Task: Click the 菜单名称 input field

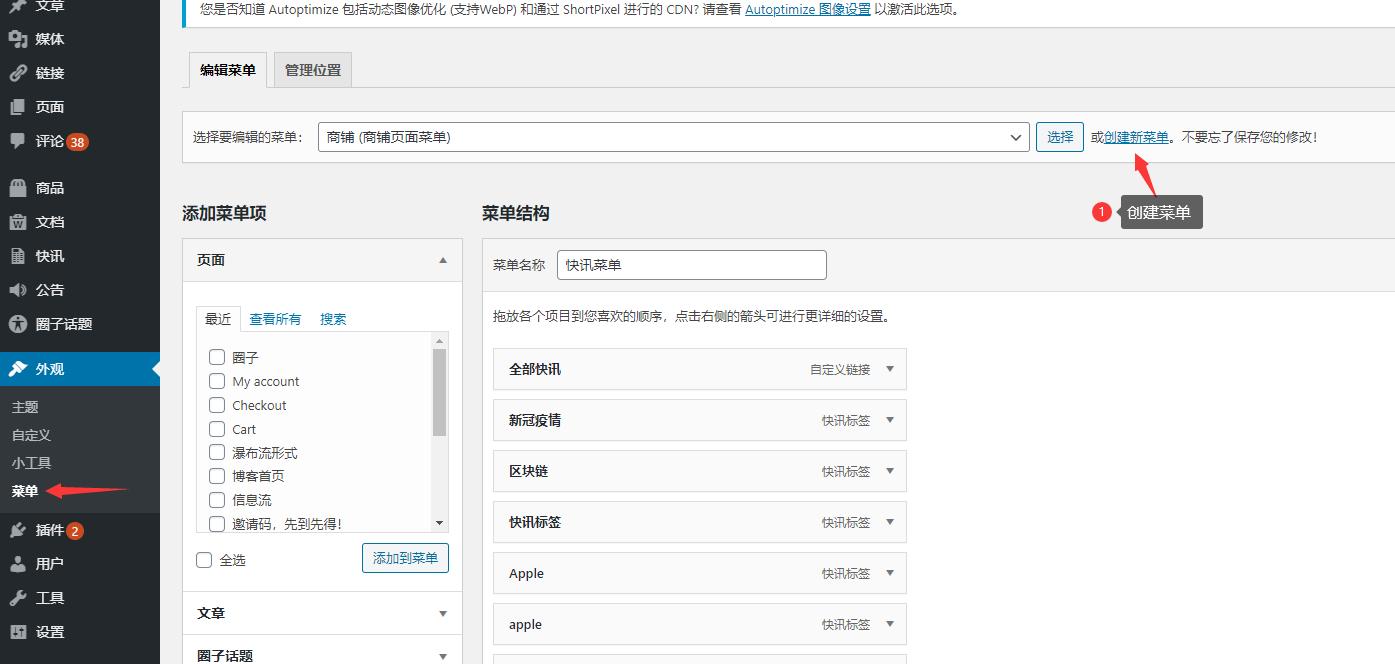Action: [x=692, y=265]
